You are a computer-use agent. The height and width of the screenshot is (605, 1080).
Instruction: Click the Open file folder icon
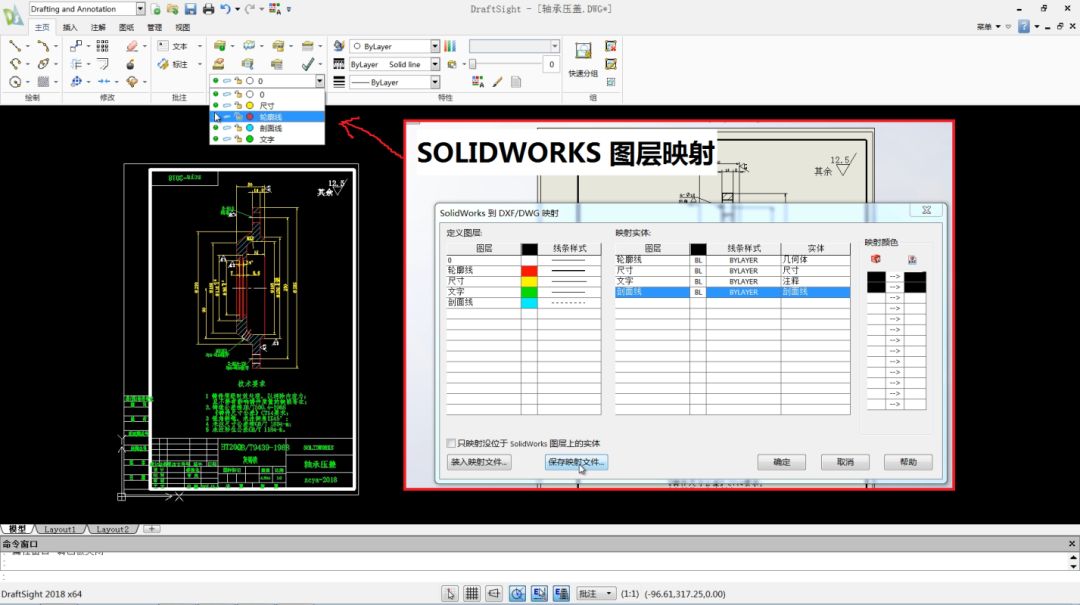[172, 9]
